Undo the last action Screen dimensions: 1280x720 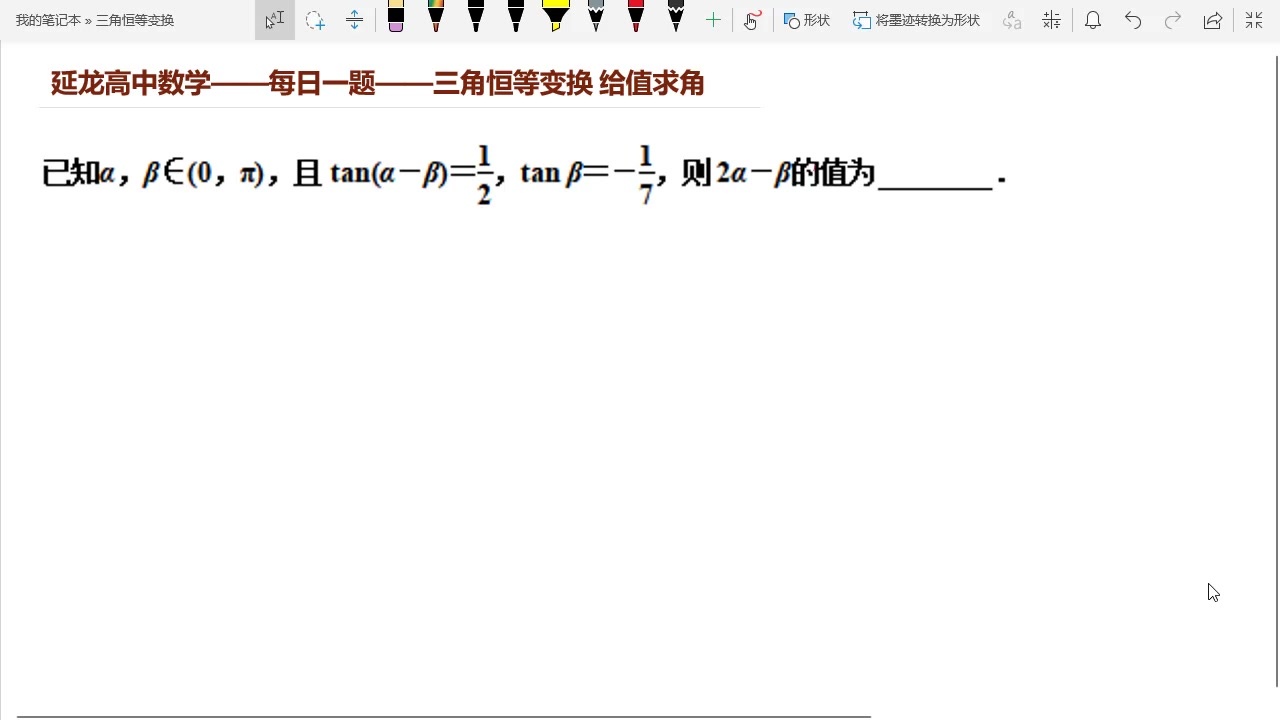pos(1133,20)
